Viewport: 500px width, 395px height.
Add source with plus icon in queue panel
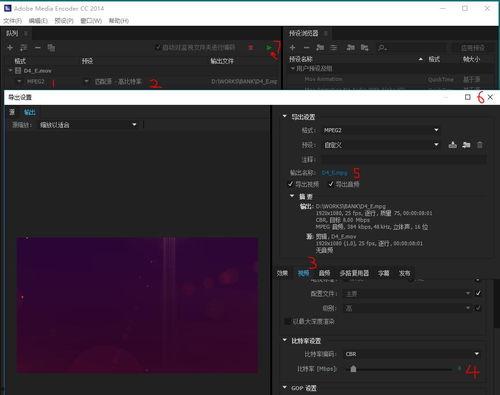[10, 48]
